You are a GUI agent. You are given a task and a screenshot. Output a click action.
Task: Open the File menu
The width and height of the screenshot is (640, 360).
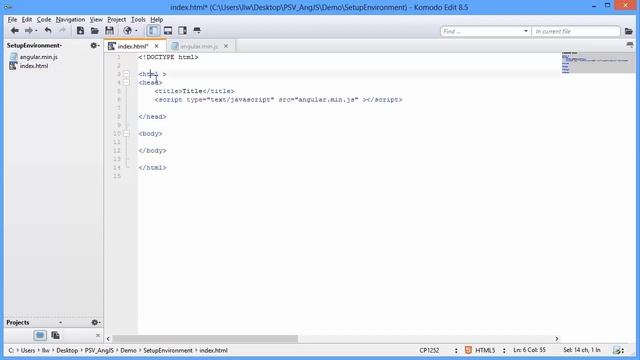coord(12,20)
